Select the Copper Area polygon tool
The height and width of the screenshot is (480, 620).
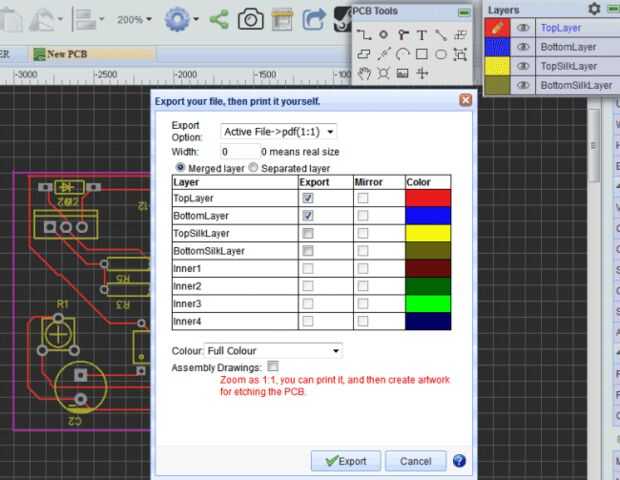point(364,54)
